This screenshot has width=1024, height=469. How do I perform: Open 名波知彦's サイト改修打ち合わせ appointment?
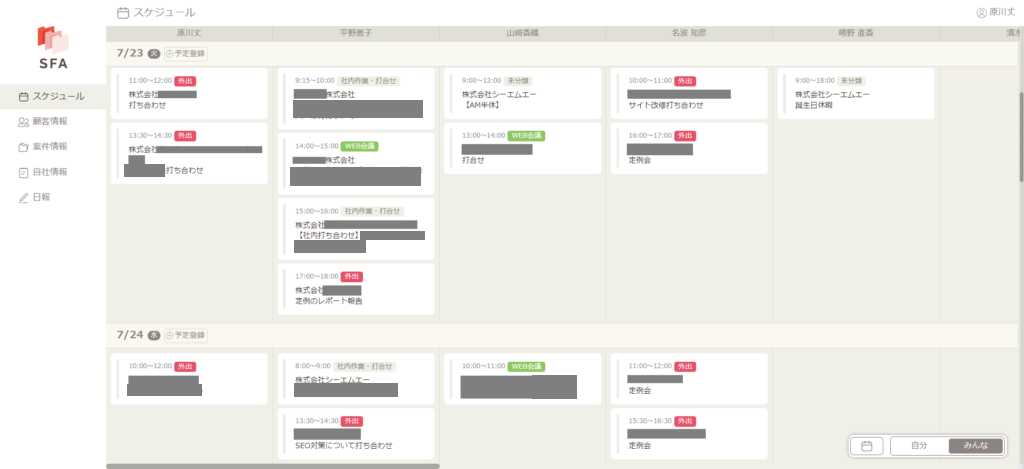click(x=689, y=93)
